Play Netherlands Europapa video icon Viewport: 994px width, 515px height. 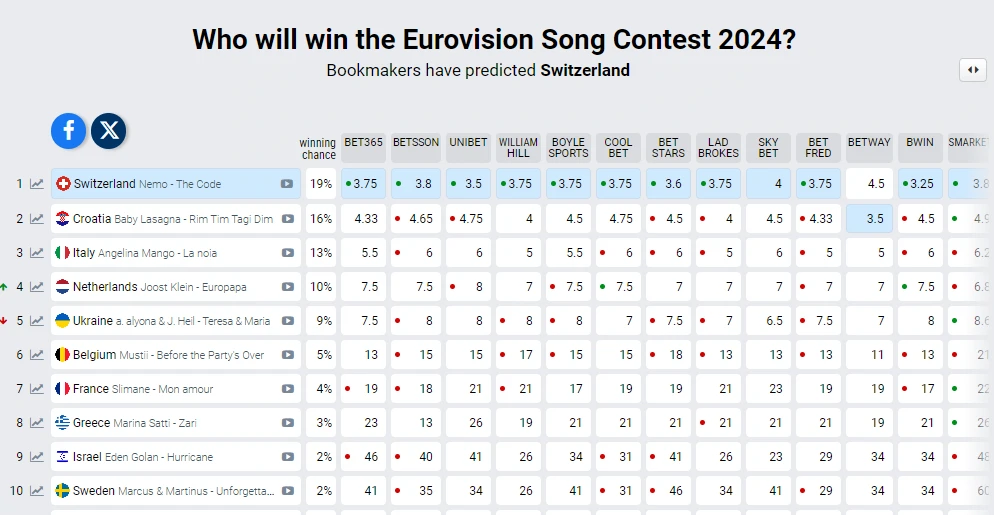click(288, 287)
